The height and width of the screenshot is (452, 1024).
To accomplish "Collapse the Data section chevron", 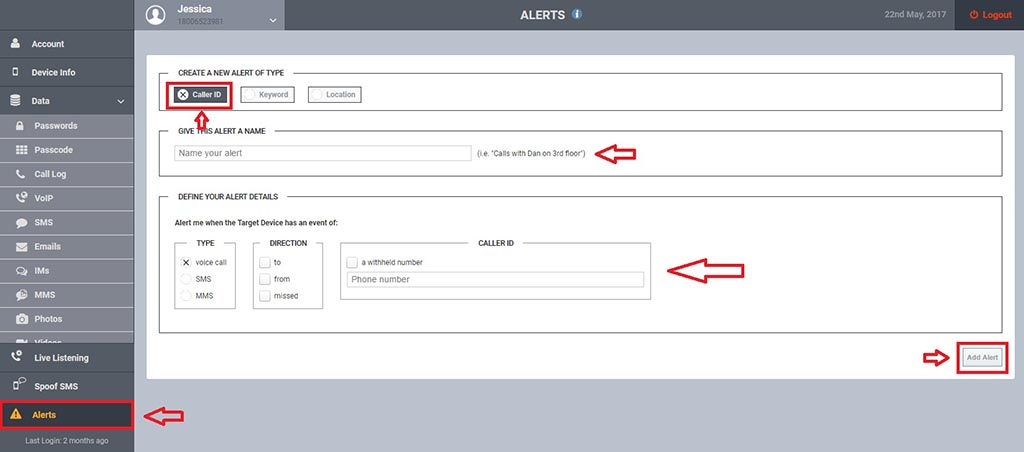I will click(x=121, y=101).
